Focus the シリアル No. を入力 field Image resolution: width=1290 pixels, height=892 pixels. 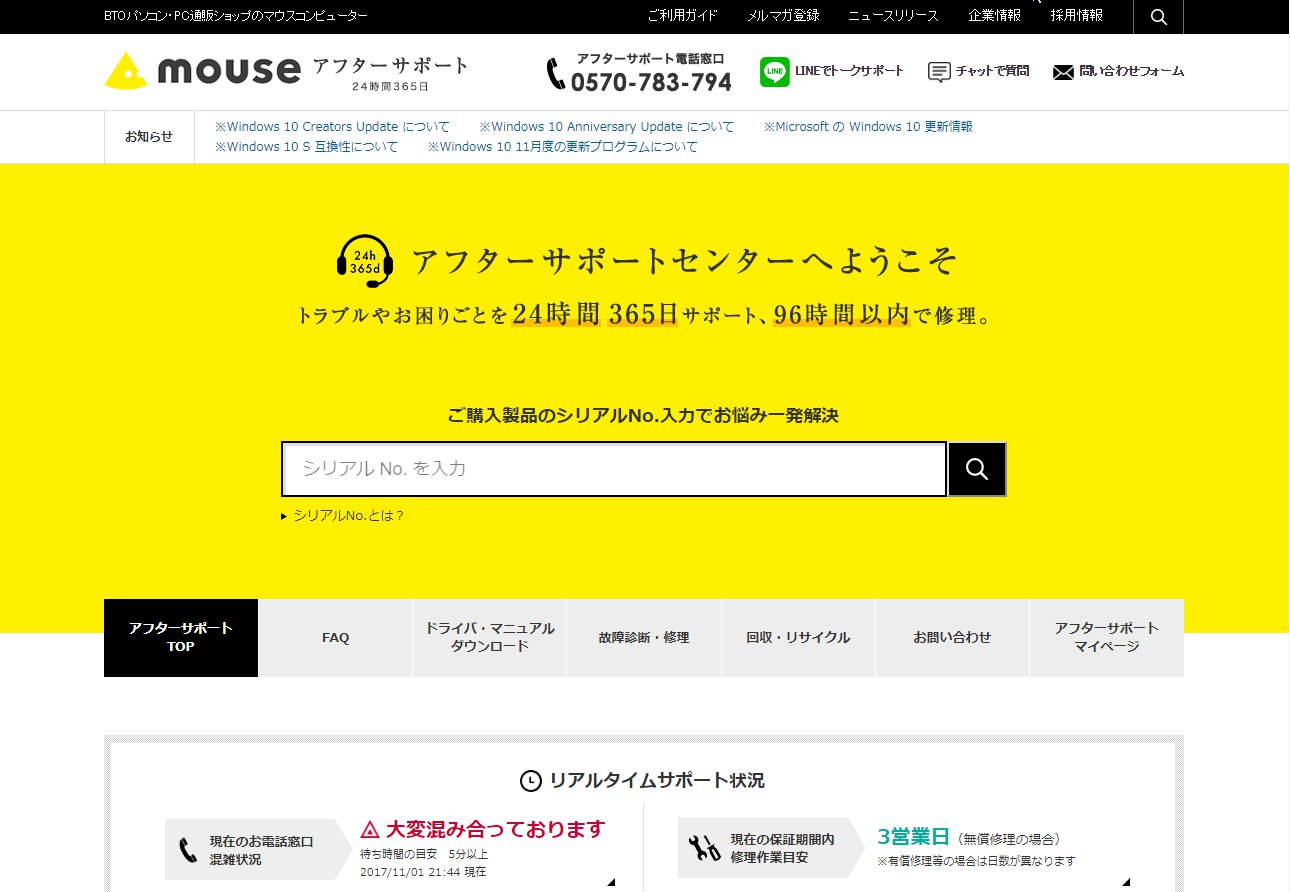point(614,469)
